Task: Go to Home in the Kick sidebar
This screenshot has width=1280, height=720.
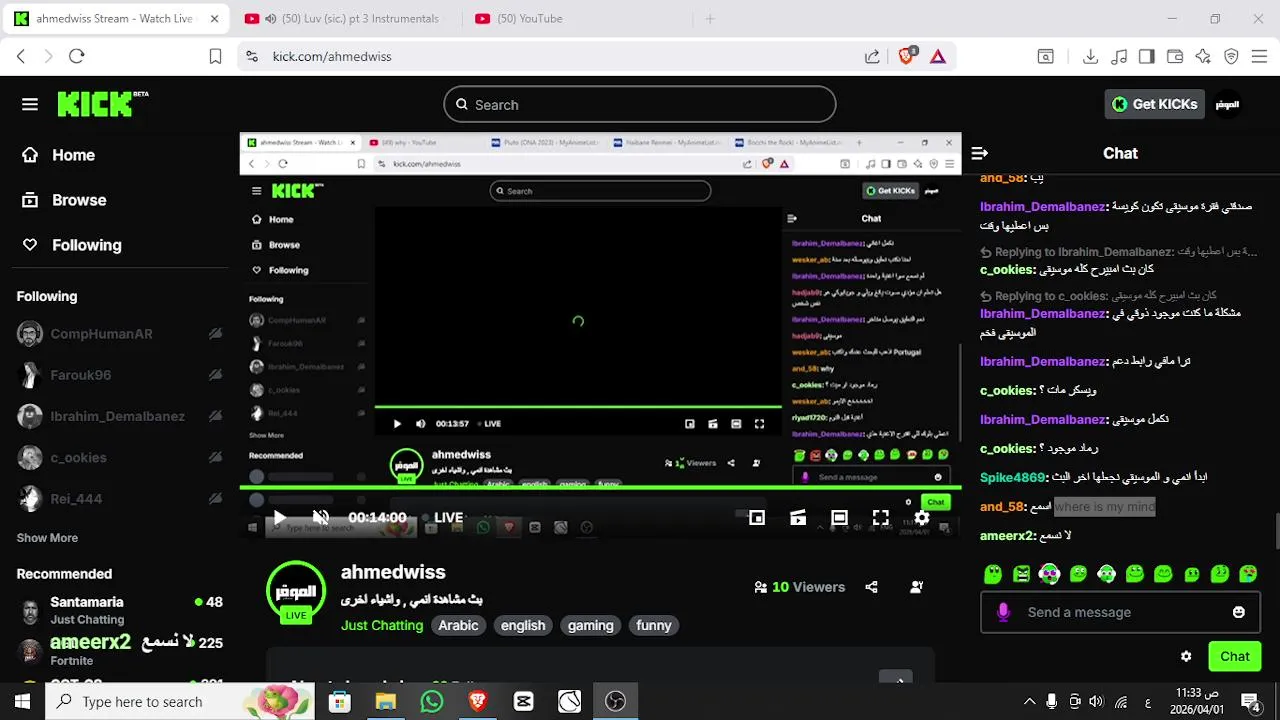Action: click(58, 155)
